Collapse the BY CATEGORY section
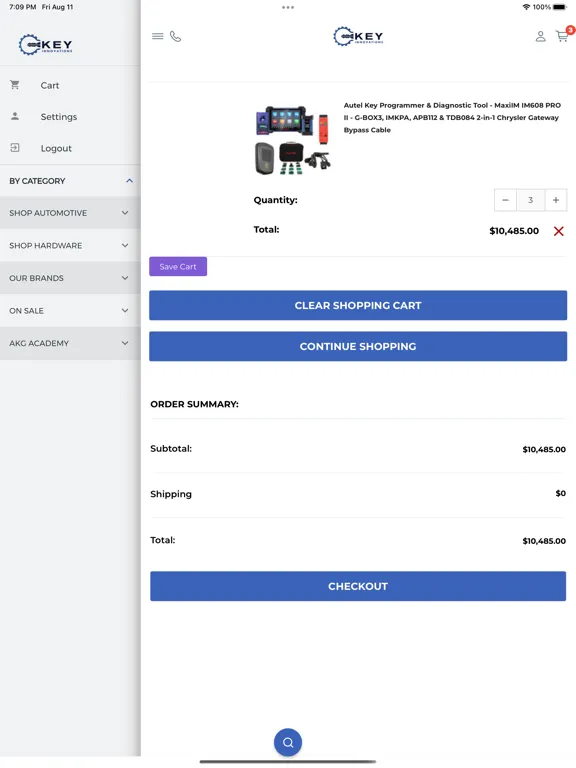 70,181
